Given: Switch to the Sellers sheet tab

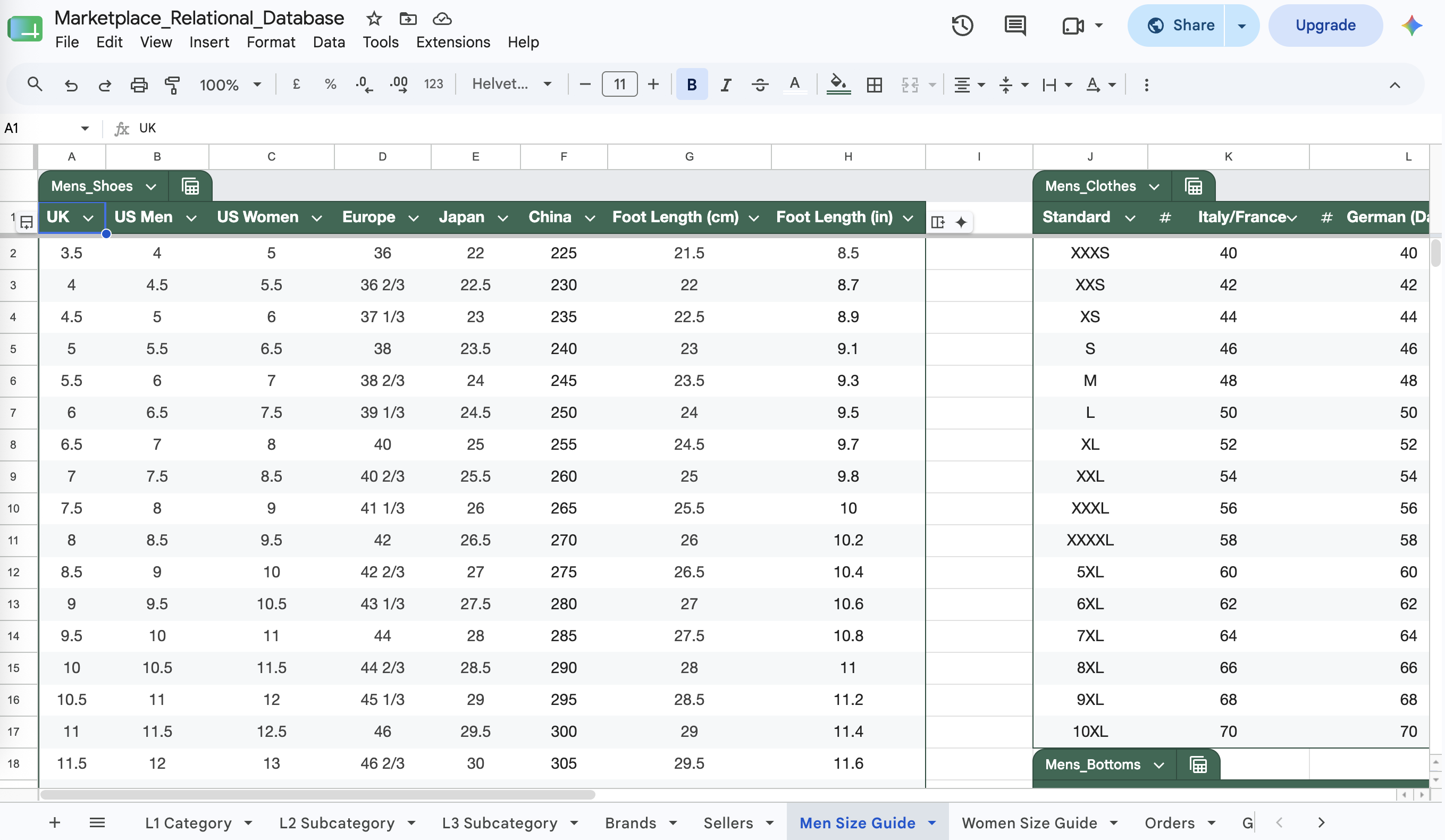Looking at the screenshot, I should (x=728, y=823).
